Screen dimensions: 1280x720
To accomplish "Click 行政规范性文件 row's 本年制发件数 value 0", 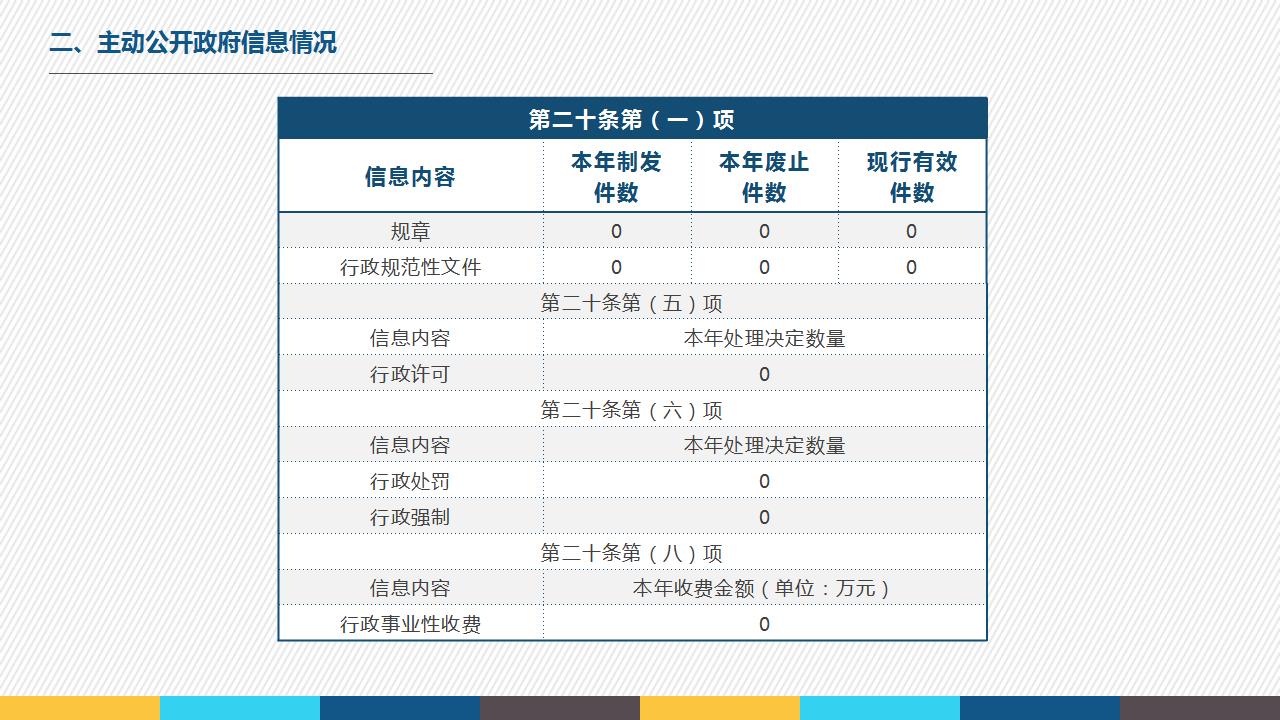I will coord(616,267).
